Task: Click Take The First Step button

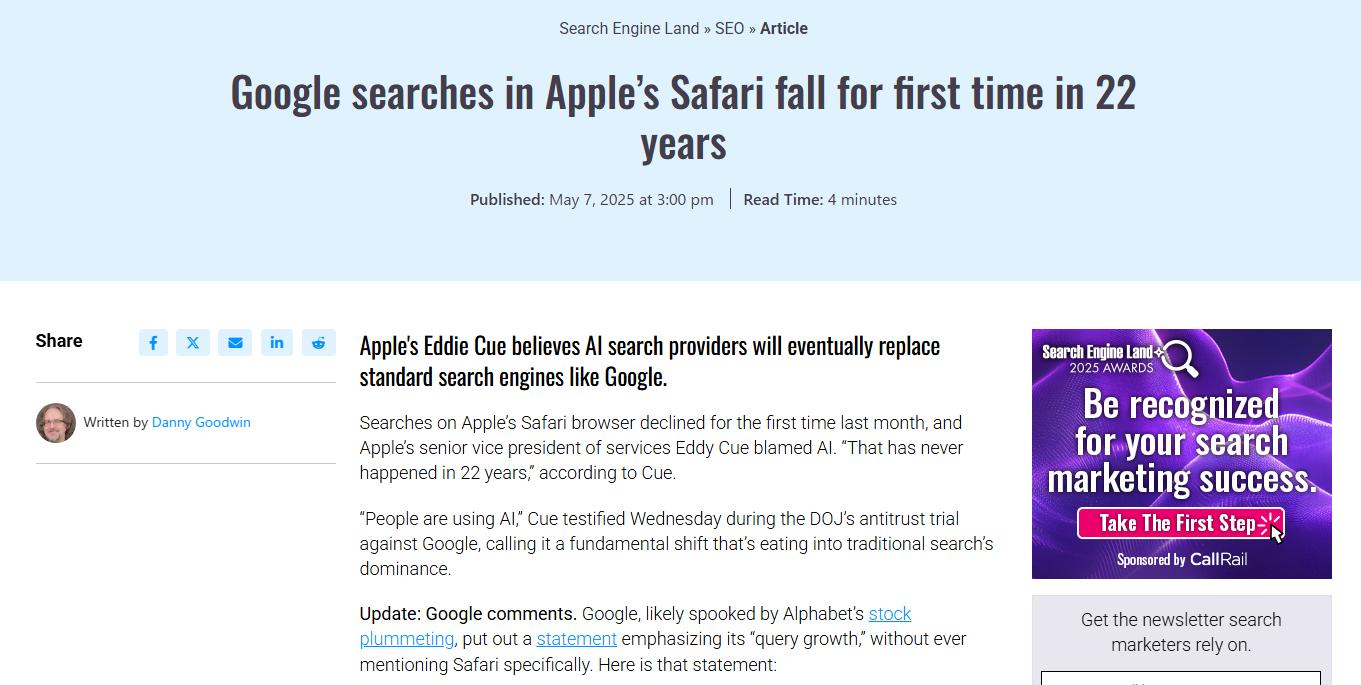Action: tap(1181, 523)
